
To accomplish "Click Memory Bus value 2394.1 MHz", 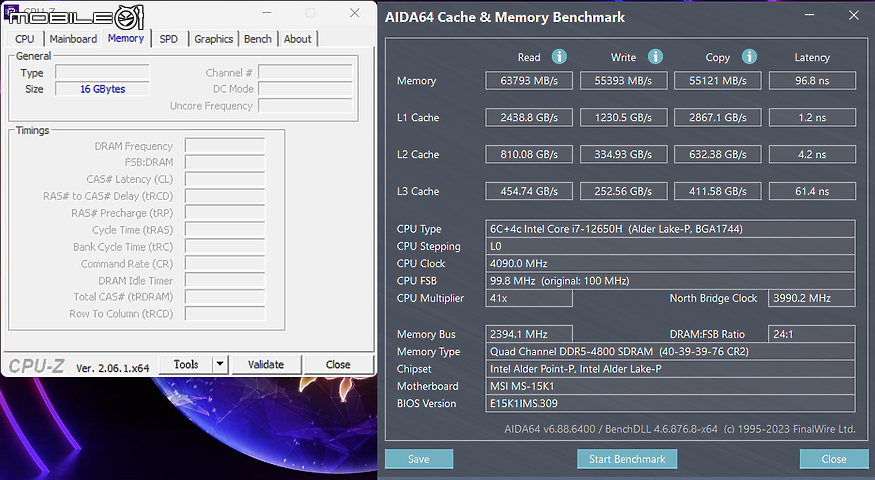I will (529, 334).
